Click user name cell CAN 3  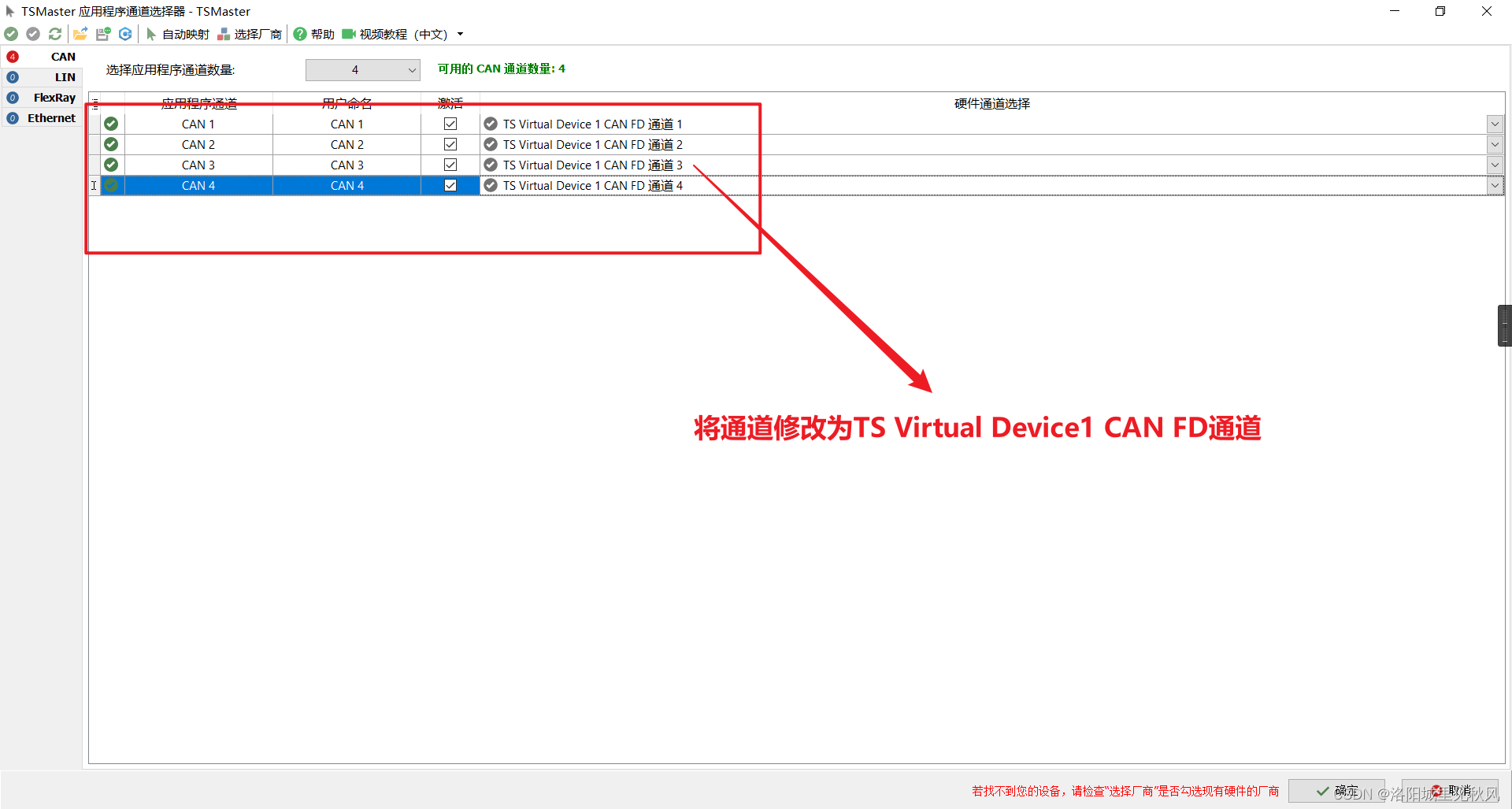click(347, 165)
